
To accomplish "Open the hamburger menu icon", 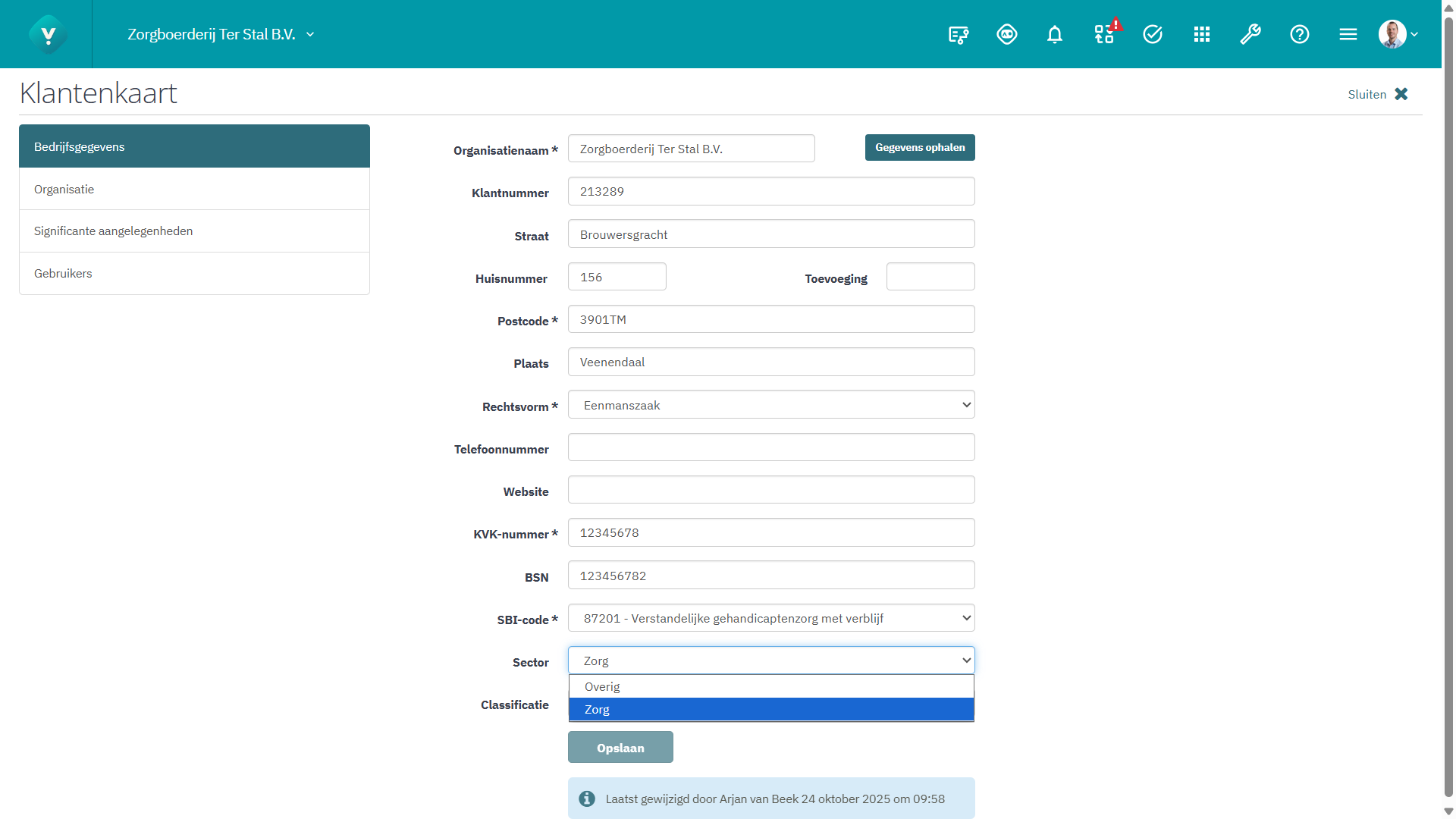I will tap(1348, 34).
